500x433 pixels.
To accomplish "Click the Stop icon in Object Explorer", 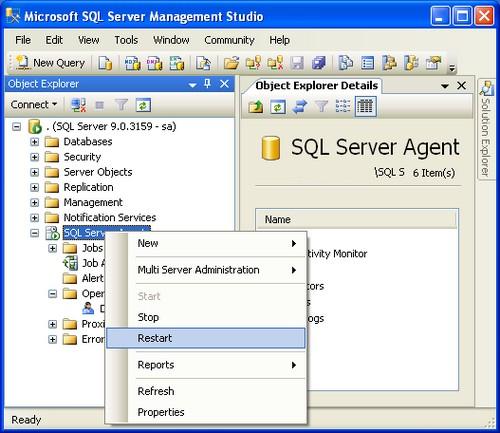I will click(100, 105).
